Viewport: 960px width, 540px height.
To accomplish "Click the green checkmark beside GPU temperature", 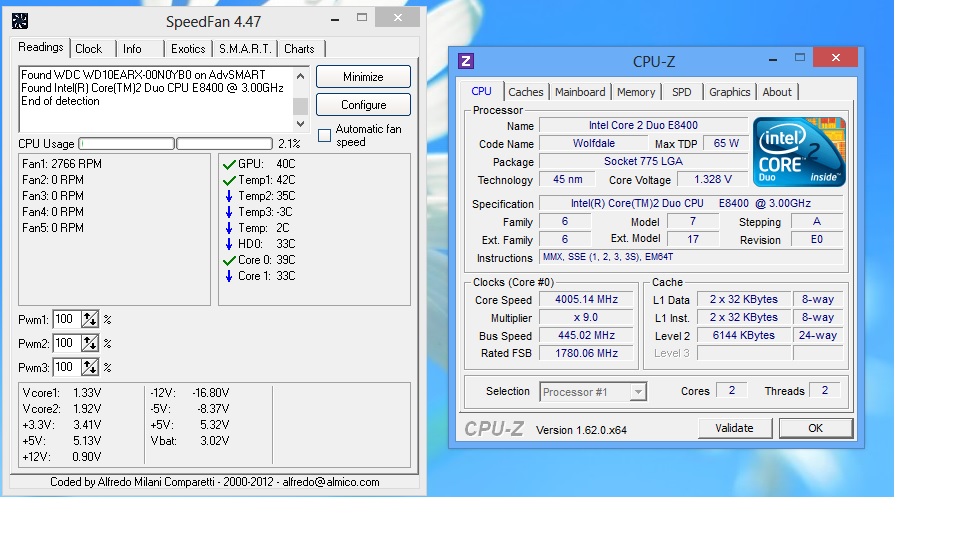I will tap(229, 164).
